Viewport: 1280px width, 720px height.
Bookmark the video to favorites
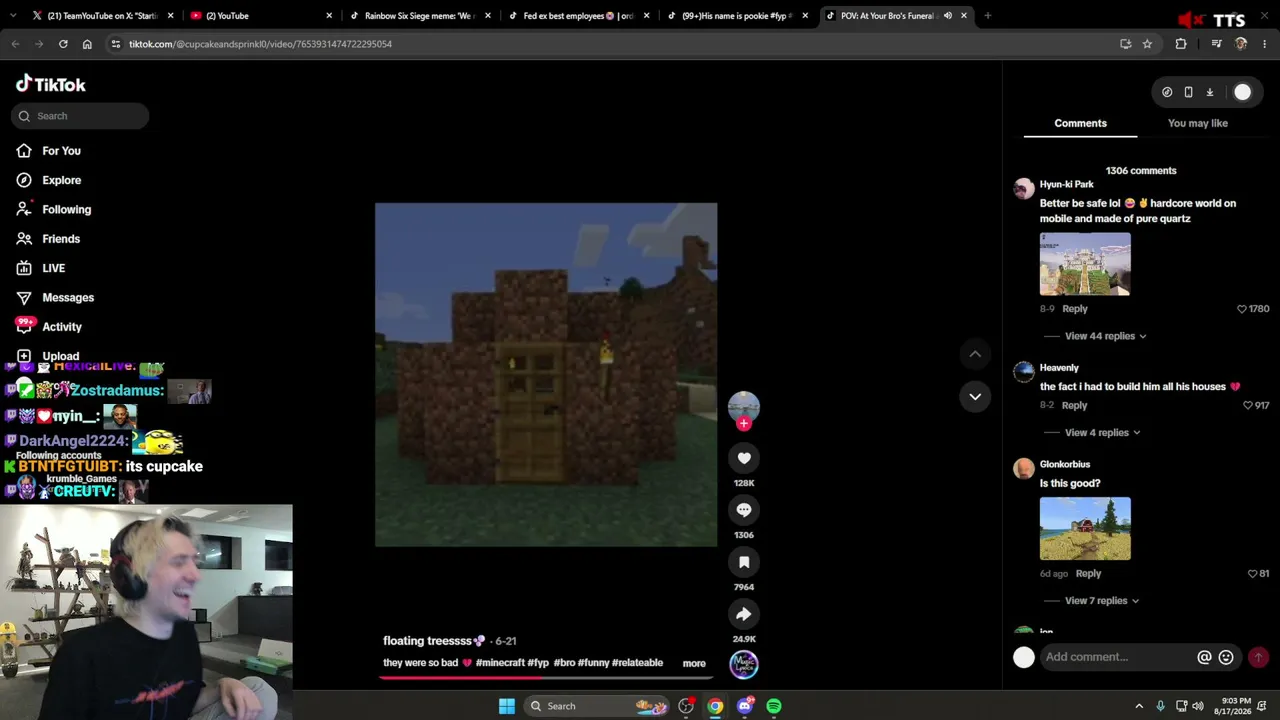744,562
